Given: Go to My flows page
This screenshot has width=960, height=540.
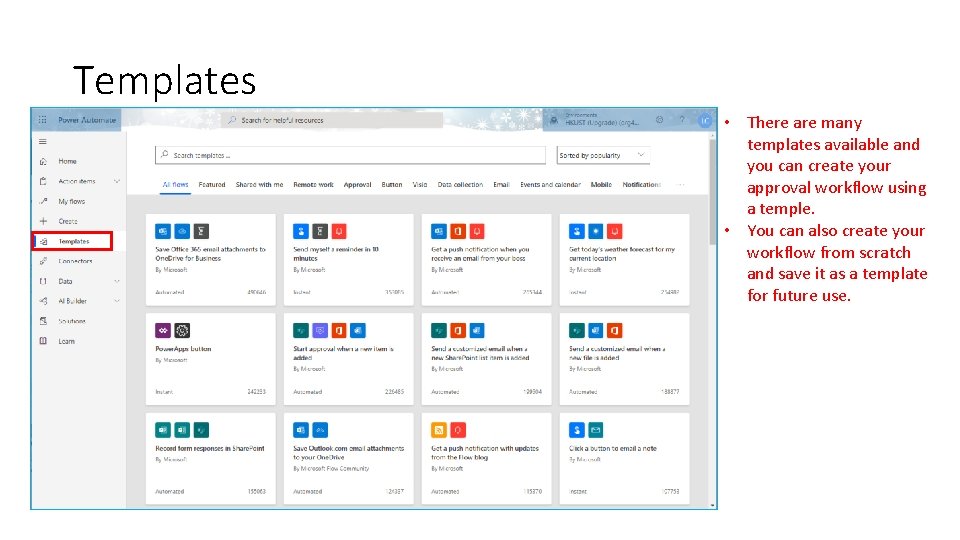Looking at the screenshot, I should (72, 201).
